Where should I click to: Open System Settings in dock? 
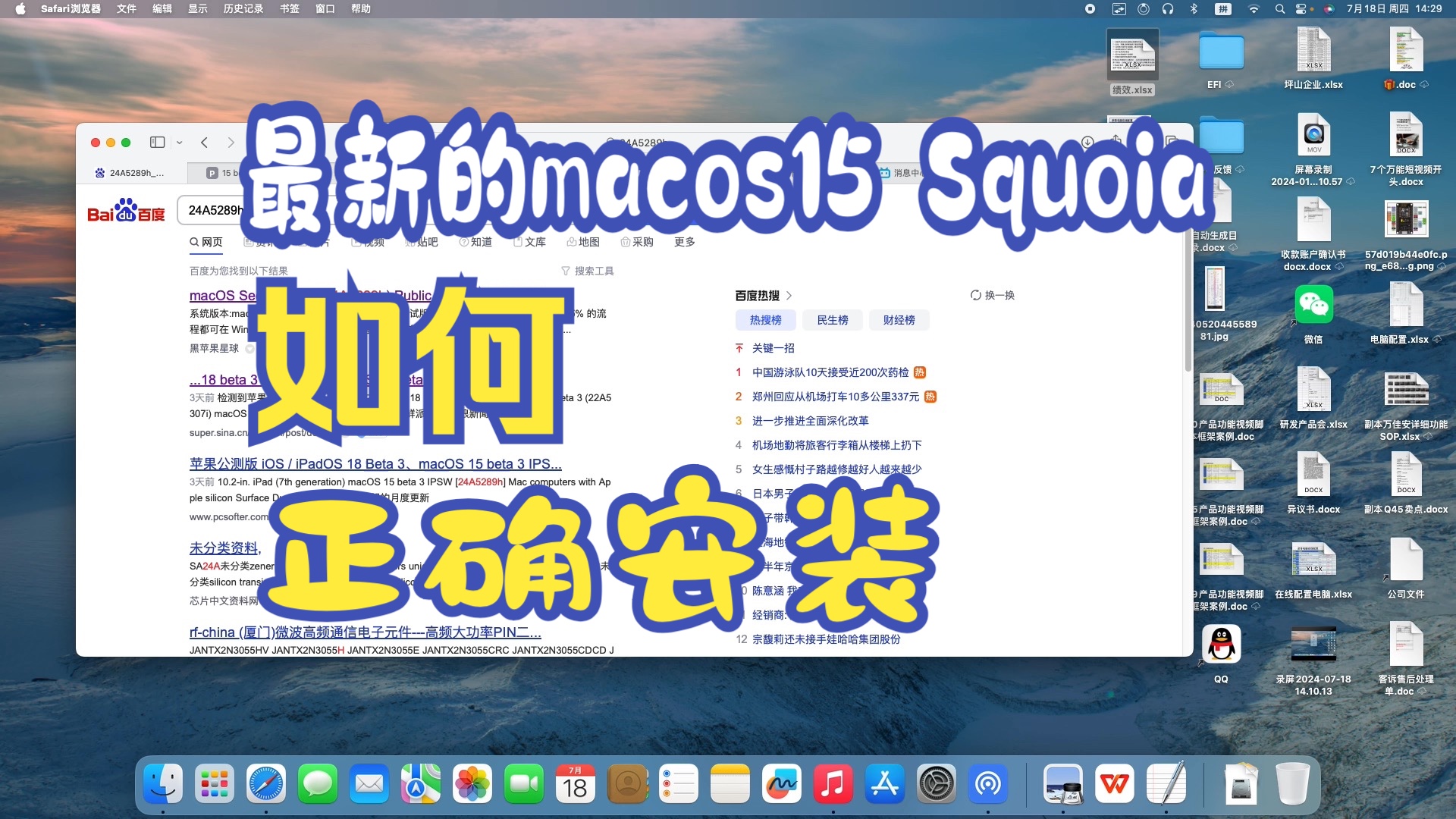(x=937, y=783)
